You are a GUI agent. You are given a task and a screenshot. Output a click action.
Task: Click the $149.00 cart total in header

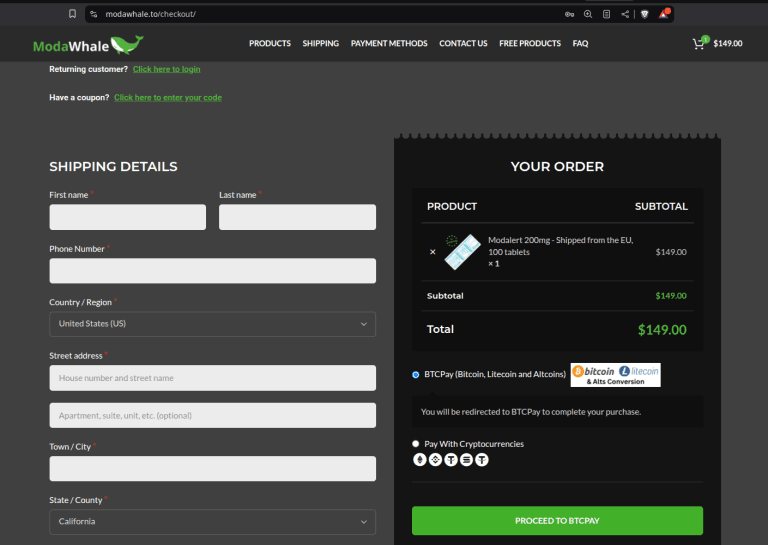pos(728,44)
